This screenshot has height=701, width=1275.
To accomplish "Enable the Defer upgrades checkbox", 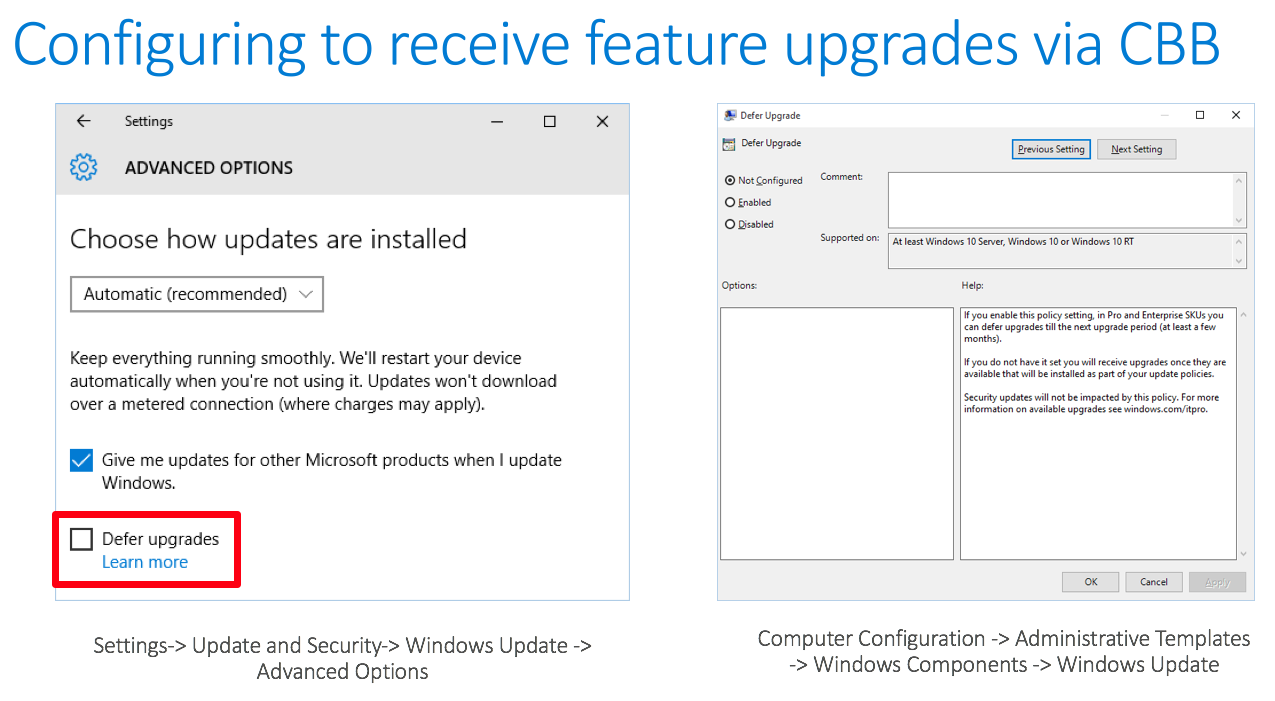I will pos(82,540).
